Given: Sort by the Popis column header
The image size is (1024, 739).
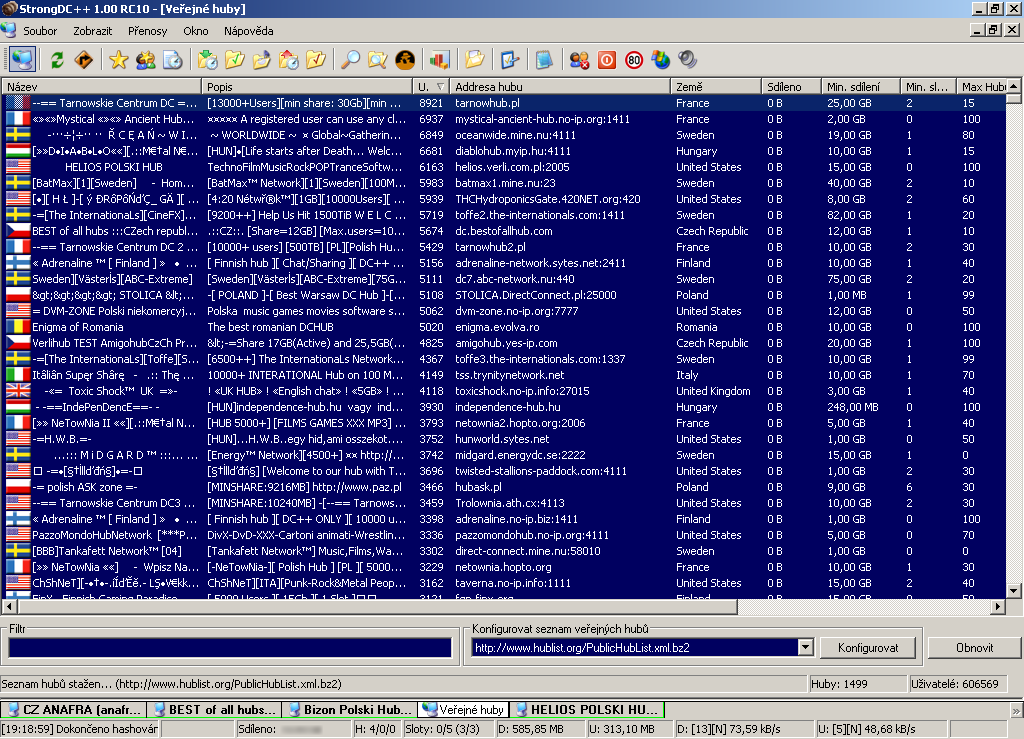Looking at the screenshot, I should (x=307, y=87).
